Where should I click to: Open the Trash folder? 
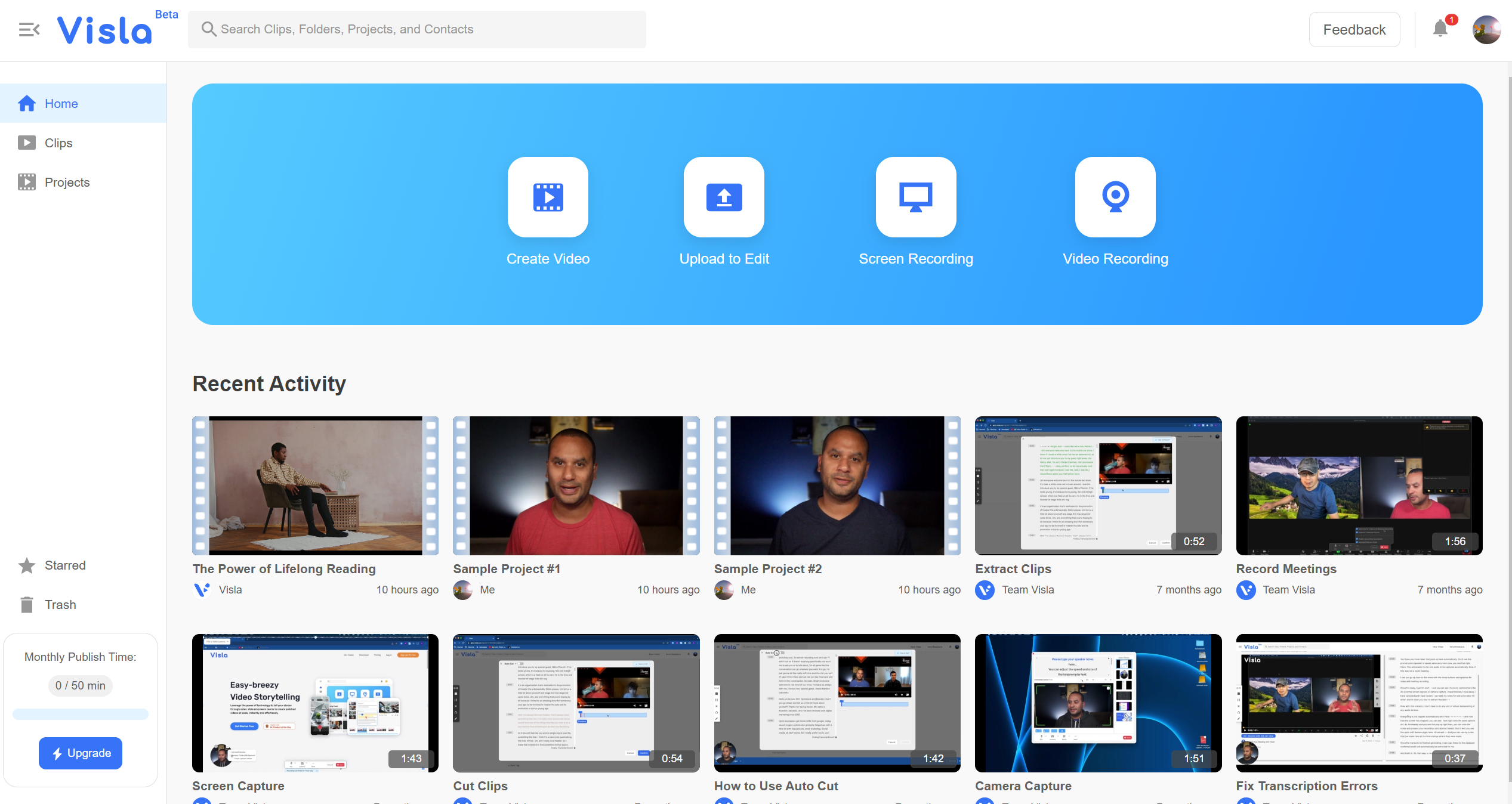pos(60,605)
